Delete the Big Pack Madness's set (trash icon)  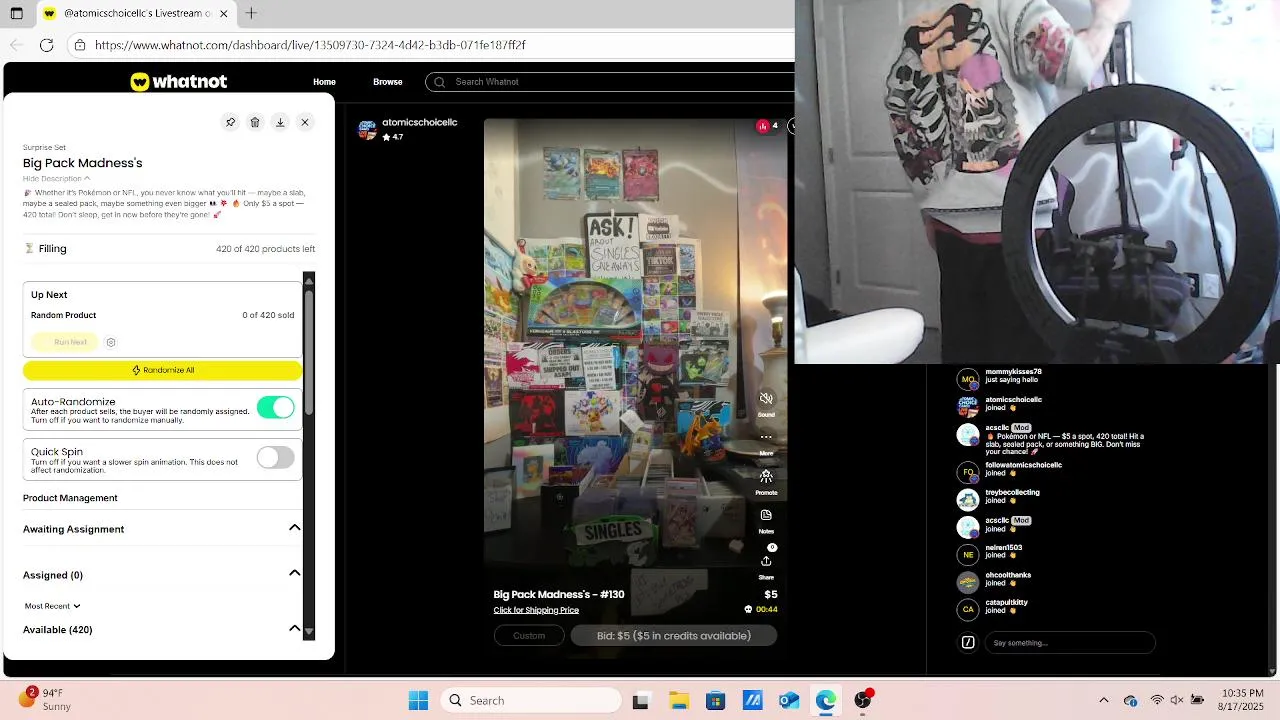255,122
